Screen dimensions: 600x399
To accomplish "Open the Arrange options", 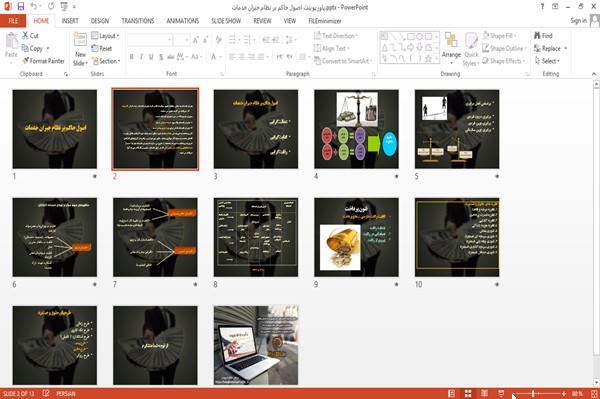I will click(x=451, y=47).
